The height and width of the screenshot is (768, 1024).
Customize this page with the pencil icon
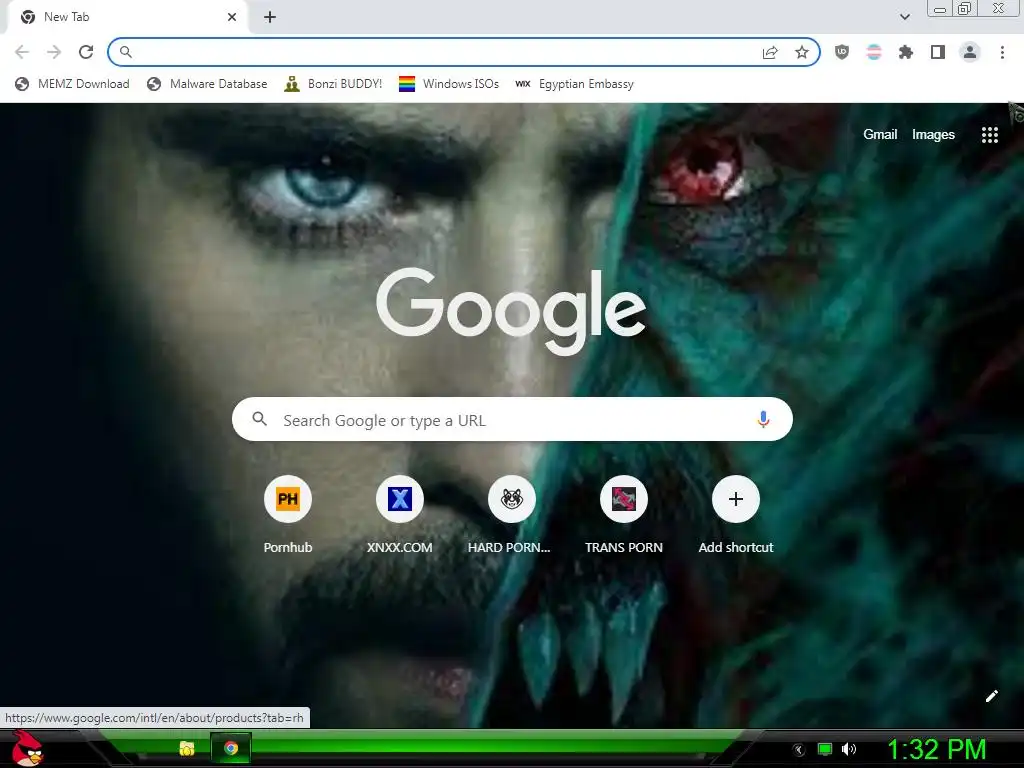(991, 696)
